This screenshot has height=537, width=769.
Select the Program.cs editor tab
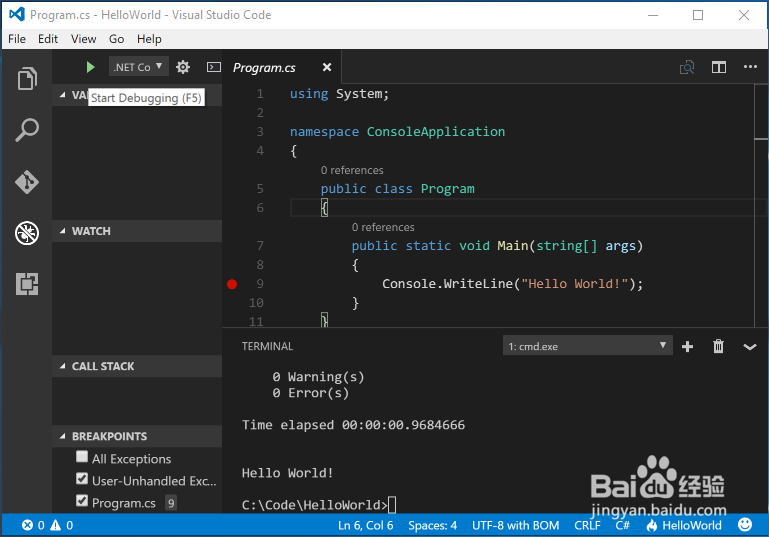[x=264, y=68]
